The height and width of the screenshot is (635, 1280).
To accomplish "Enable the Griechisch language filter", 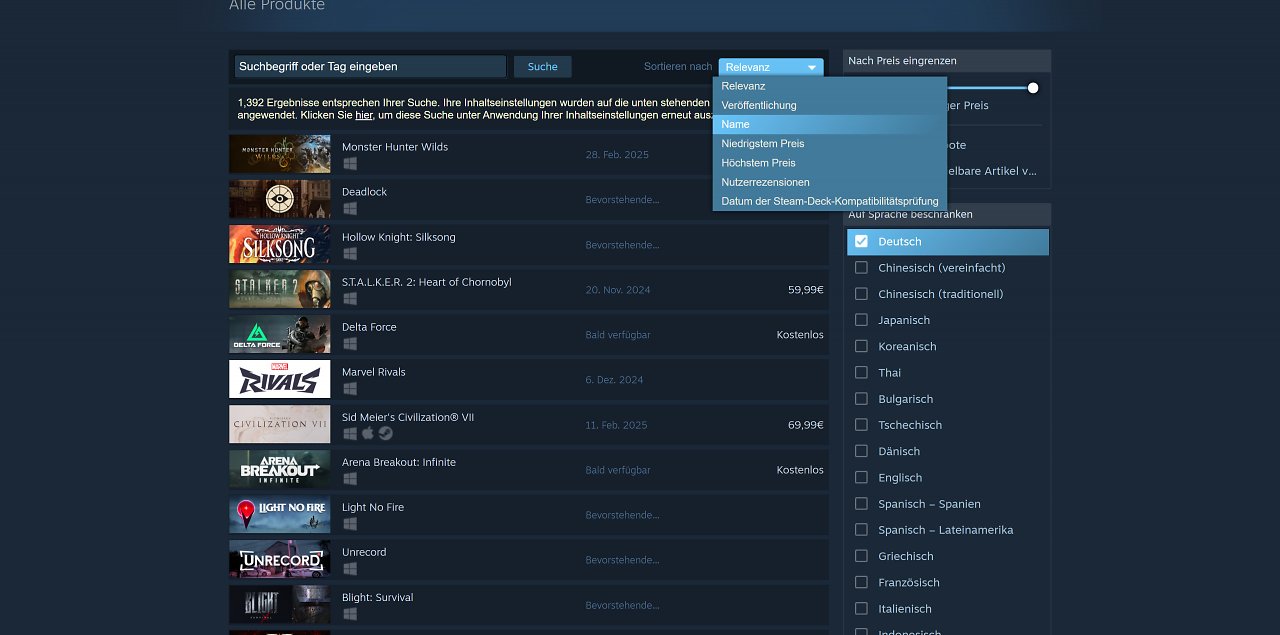I will [x=861, y=556].
